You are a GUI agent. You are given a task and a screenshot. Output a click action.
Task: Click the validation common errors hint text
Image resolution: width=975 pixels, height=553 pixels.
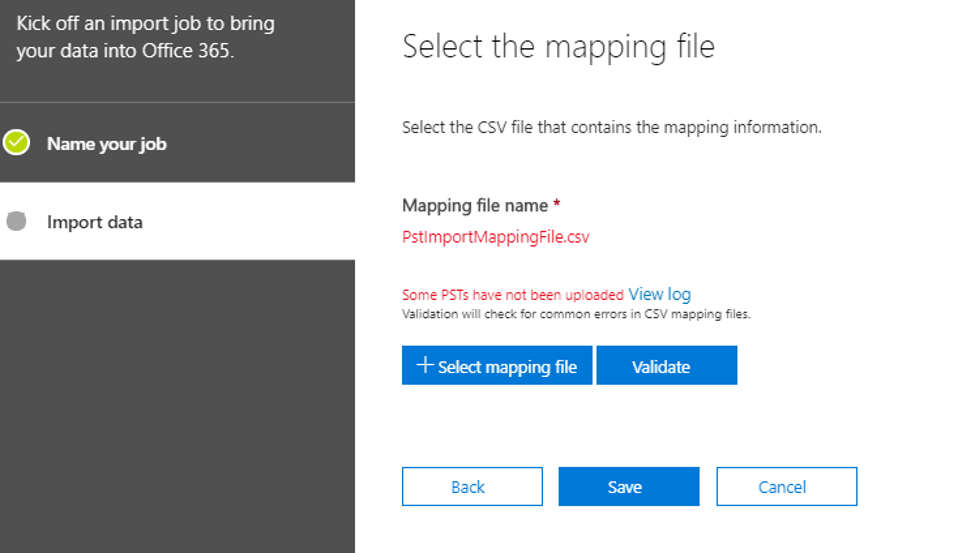(x=576, y=314)
